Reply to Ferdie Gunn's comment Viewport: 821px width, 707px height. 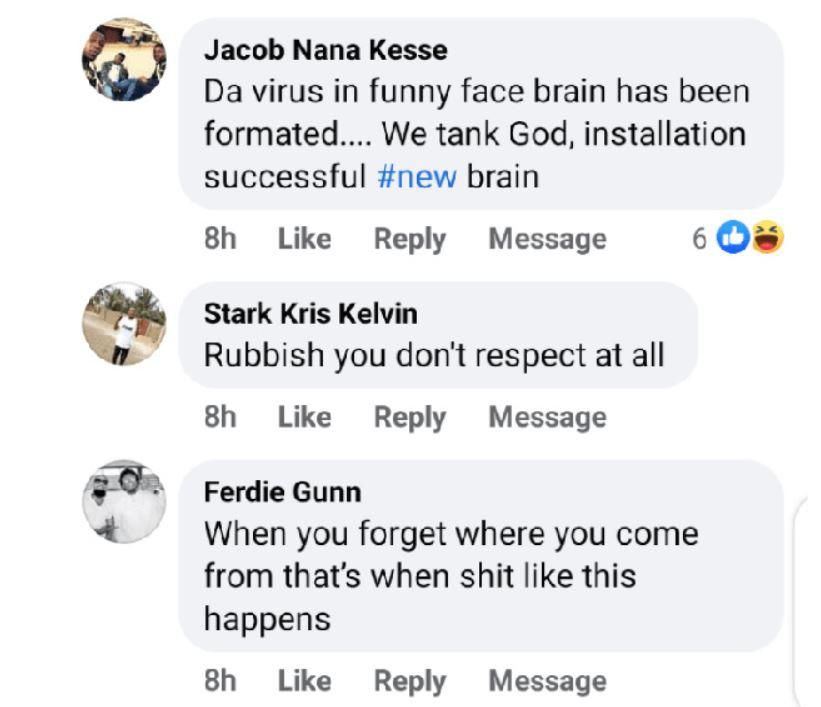[x=409, y=681]
